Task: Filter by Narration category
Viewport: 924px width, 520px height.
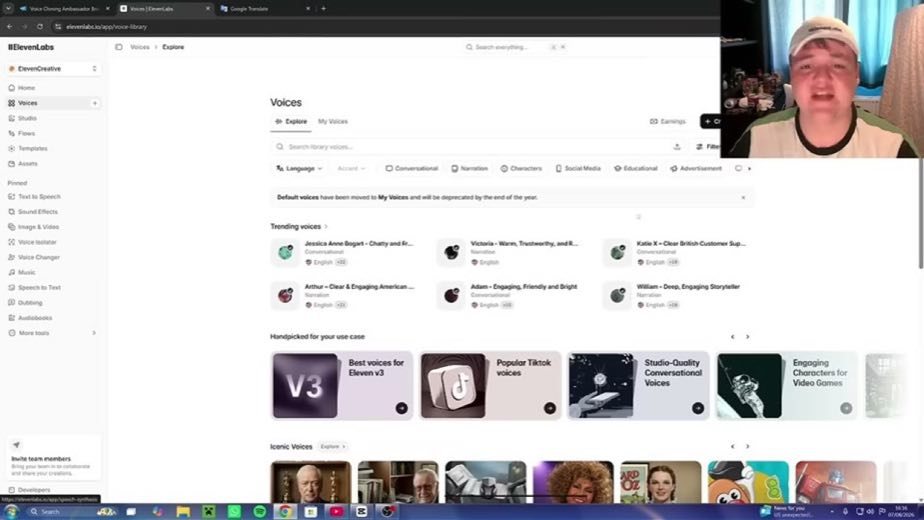Action: pos(470,169)
